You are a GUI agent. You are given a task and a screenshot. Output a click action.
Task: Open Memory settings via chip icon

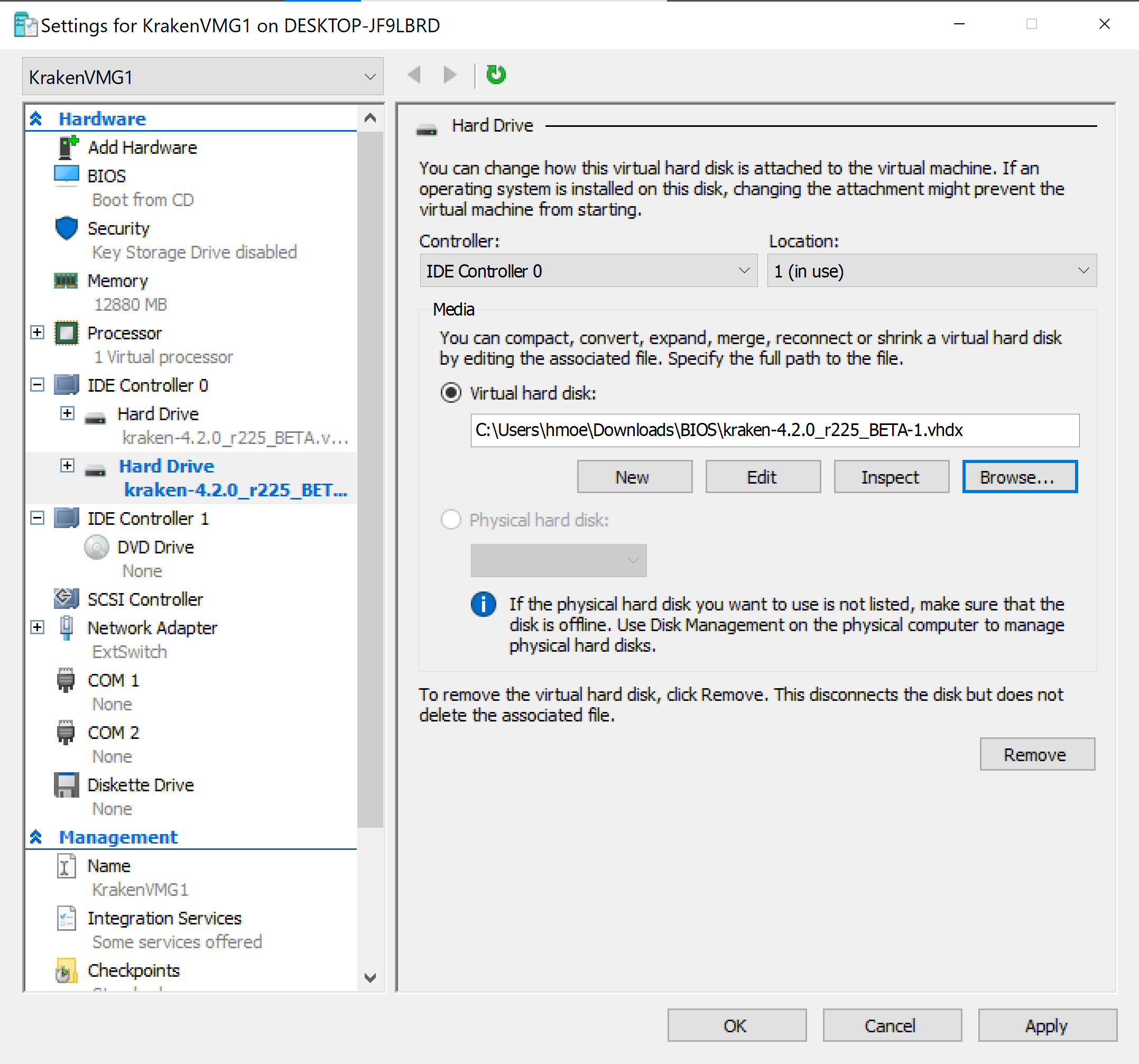tap(66, 281)
